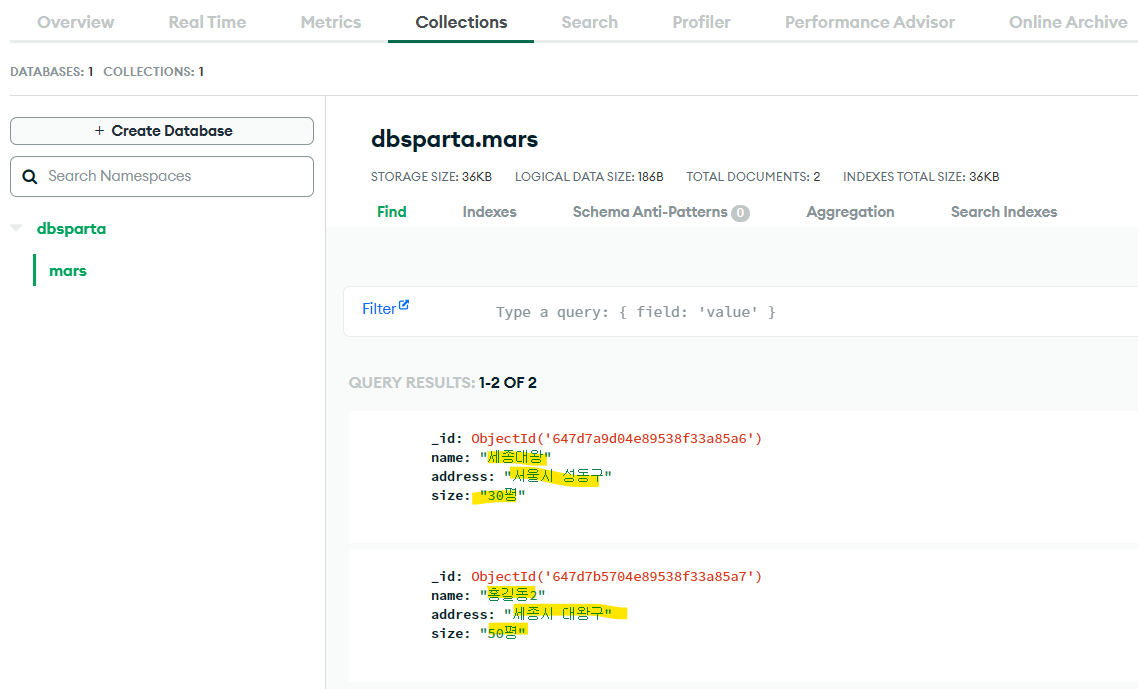The height and width of the screenshot is (689, 1138).
Task: Click the external link icon beside Filter
Action: (x=404, y=305)
